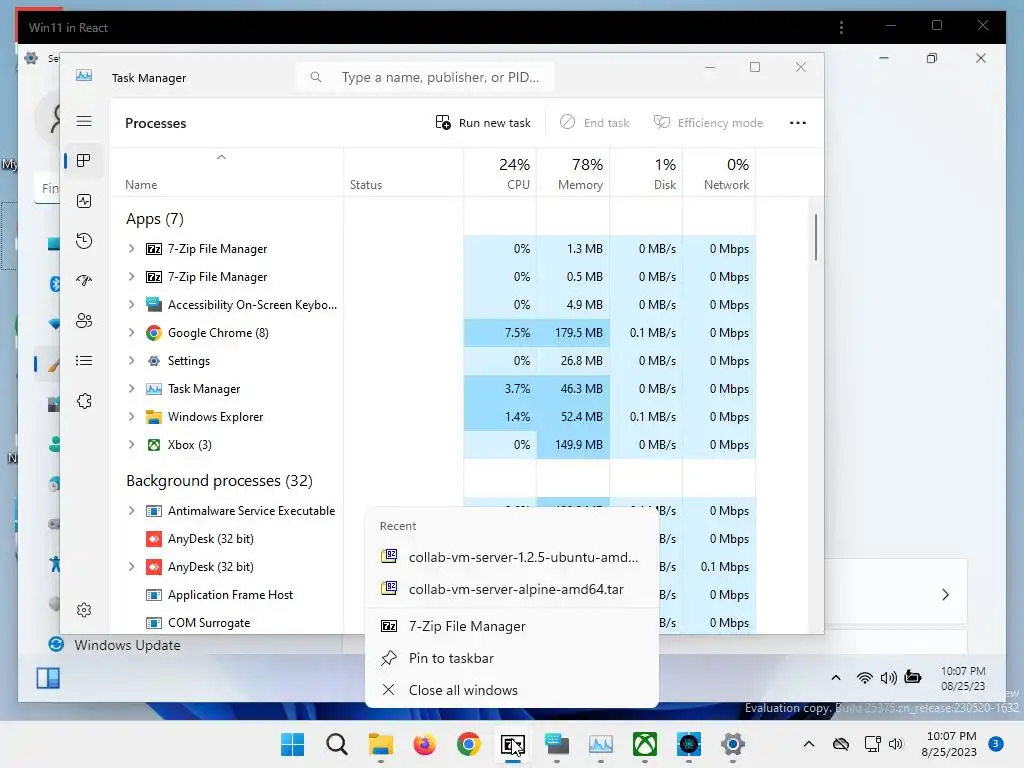This screenshot has height=768, width=1024.
Task: Click Run new task button
Action: tap(483, 123)
